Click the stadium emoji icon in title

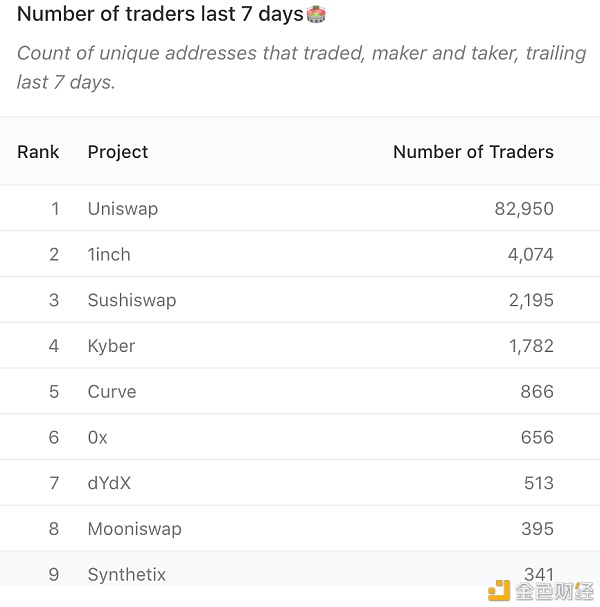point(316,14)
